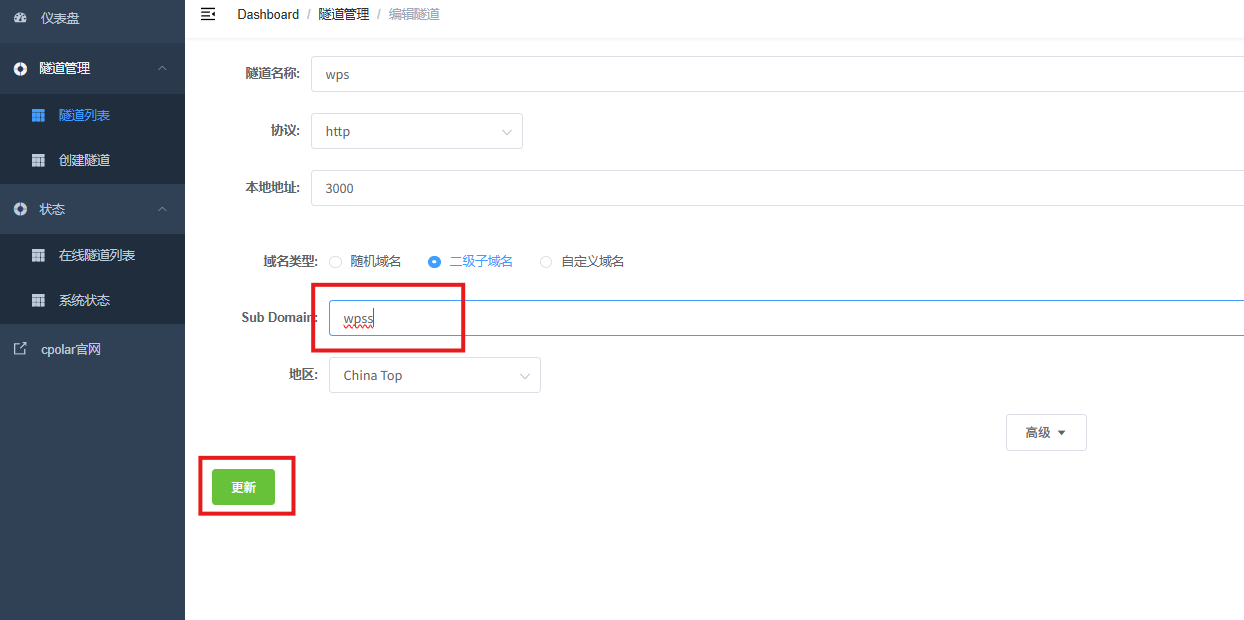The width and height of the screenshot is (1244, 620).
Task: Open the 地区 China Top dropdown
Action: pos(434,376)
